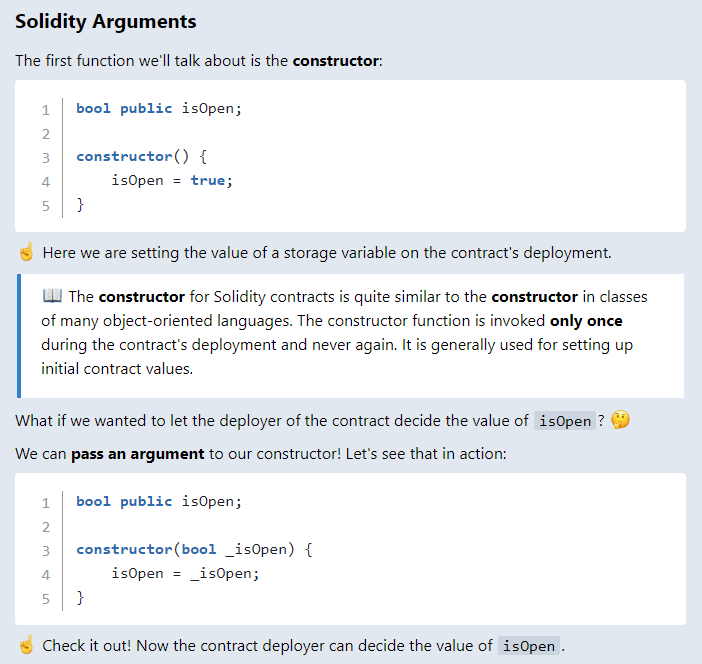
Task: Click "constructor()" in the first code block
Action: [132, 157]
